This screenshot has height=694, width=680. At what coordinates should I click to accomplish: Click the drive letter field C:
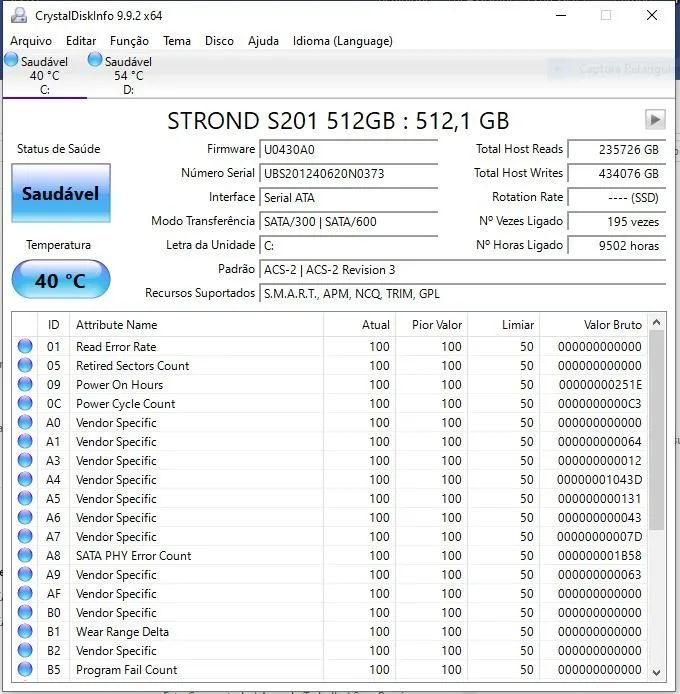[x=348, y=246]
